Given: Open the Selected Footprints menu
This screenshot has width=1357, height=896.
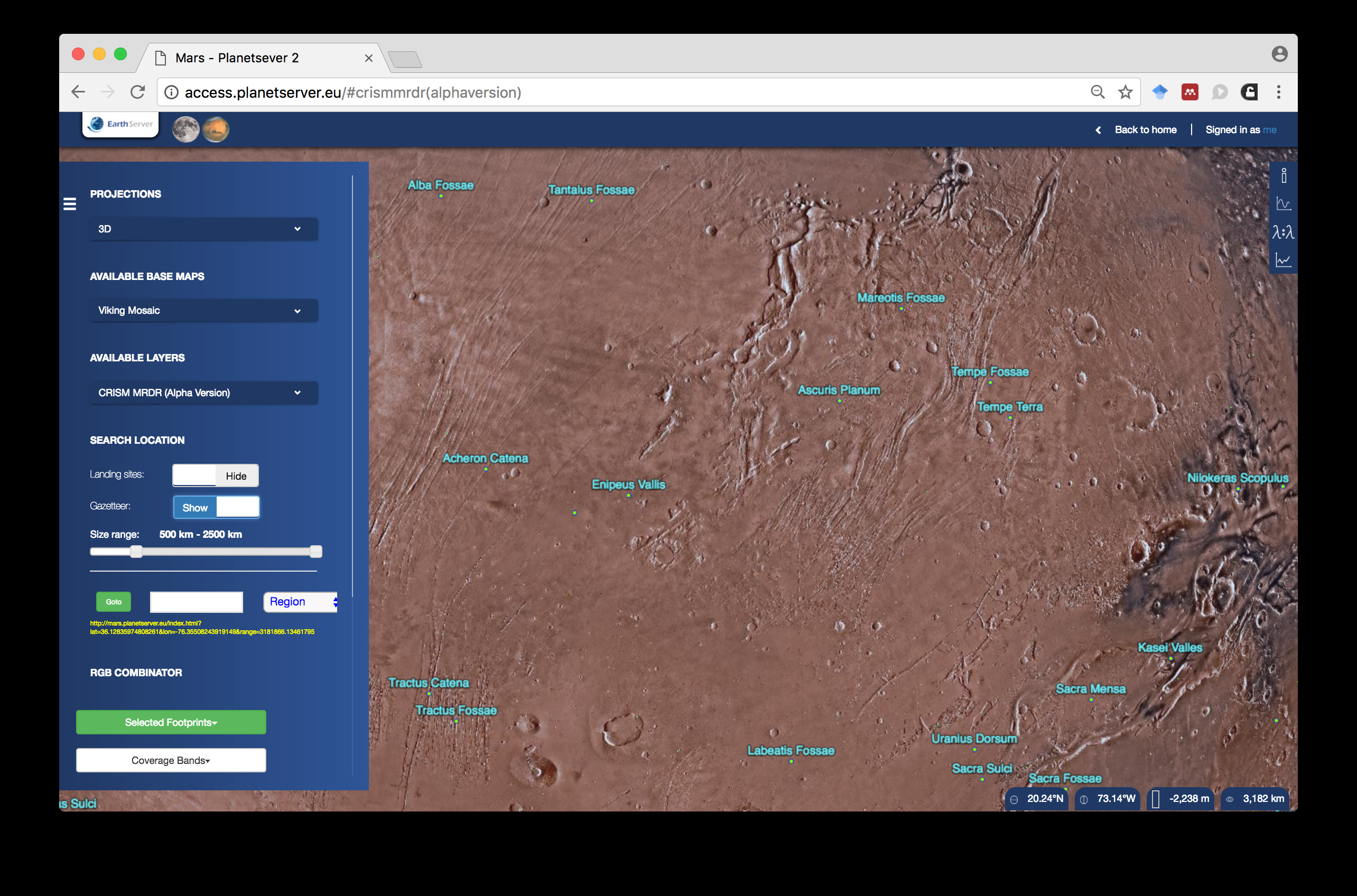Looking at the screenshot, I should click(x=171, y=722).
